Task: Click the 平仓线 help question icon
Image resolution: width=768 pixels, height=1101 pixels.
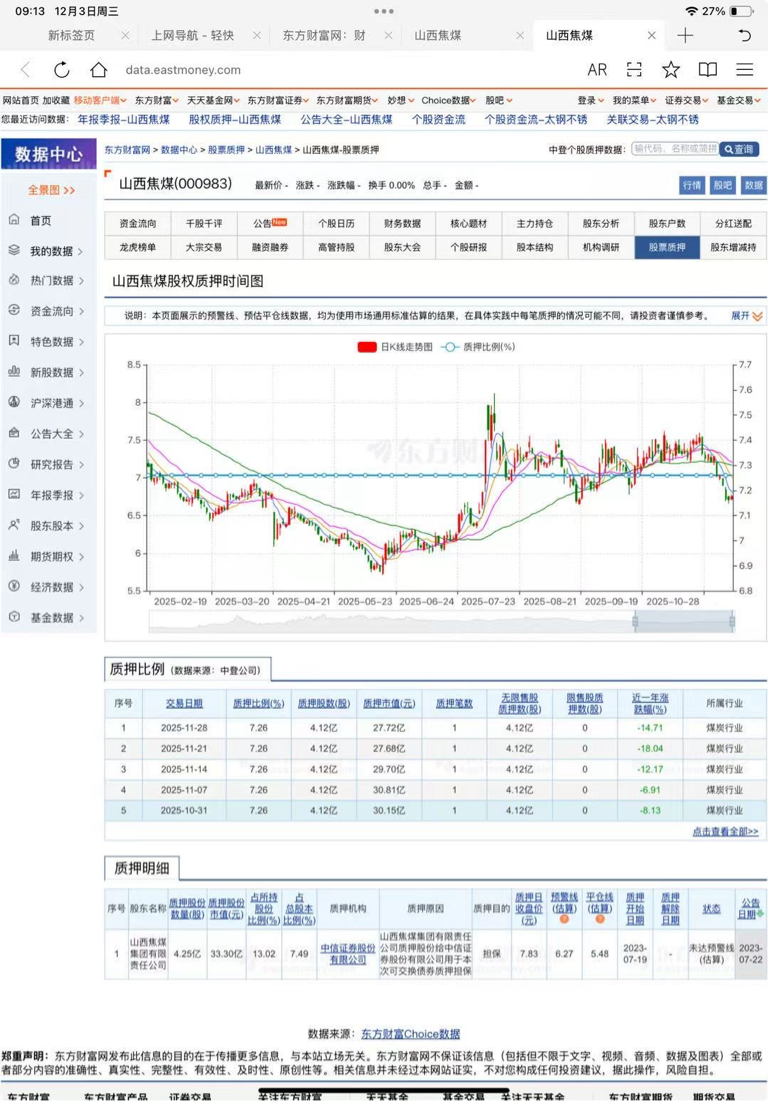Action: point(600,919)
